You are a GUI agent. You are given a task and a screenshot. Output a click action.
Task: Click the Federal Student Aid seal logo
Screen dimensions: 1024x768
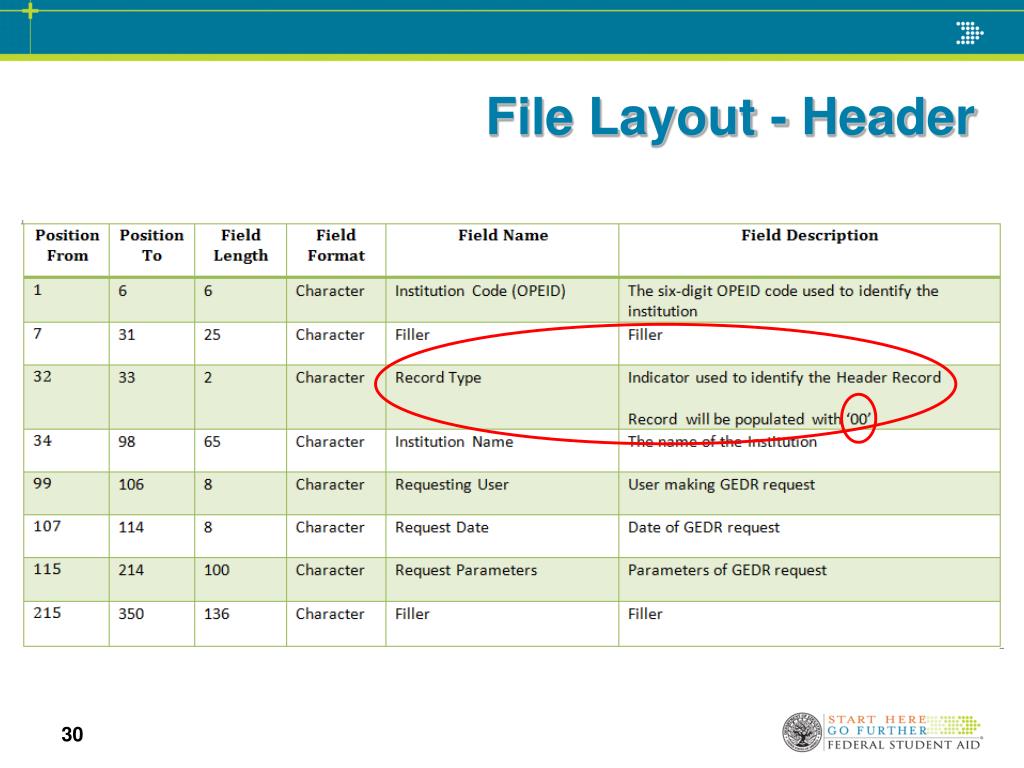(802, 731)
